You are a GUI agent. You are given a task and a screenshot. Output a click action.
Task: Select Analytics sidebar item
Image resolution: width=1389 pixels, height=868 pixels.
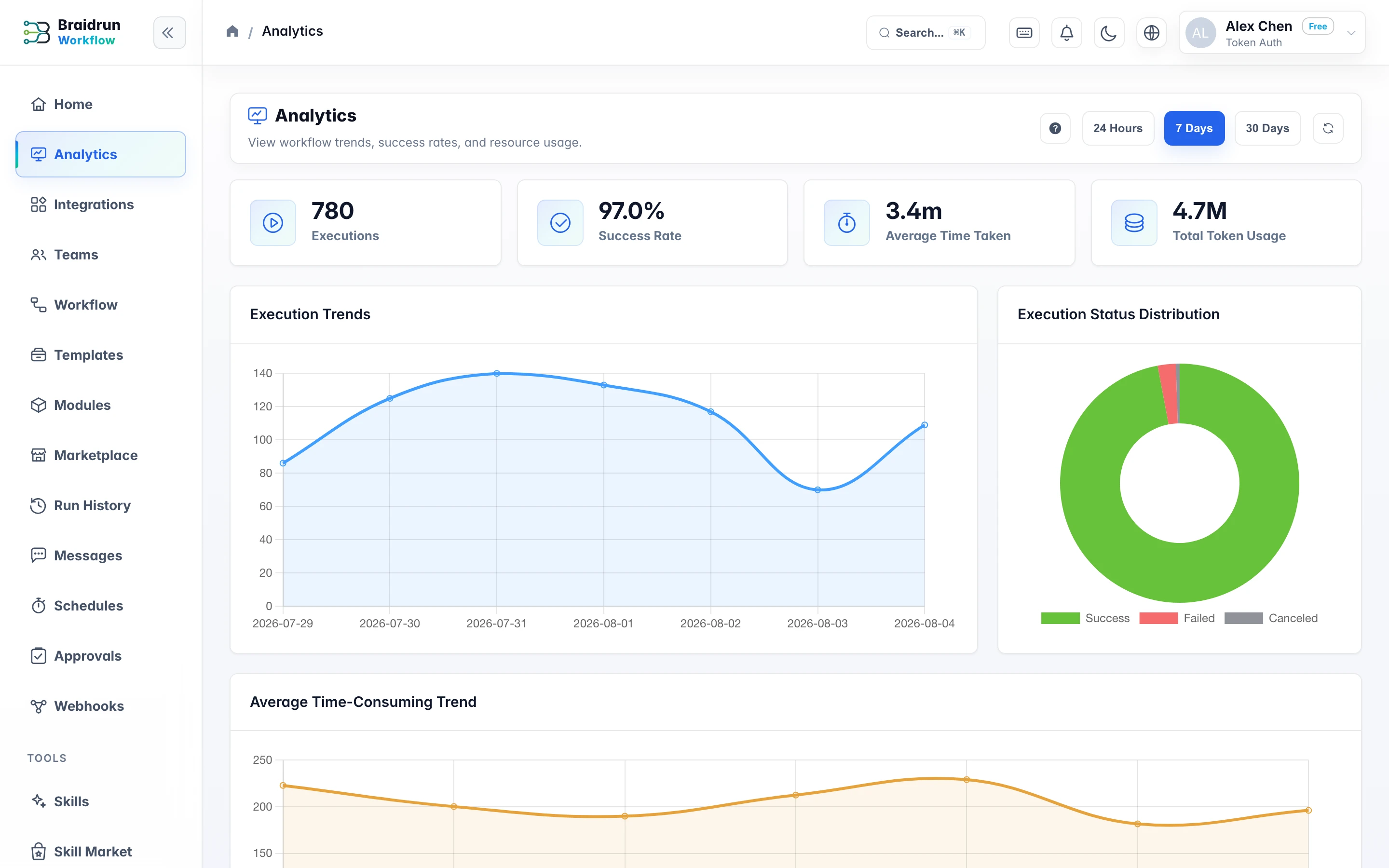click(100, 154)
